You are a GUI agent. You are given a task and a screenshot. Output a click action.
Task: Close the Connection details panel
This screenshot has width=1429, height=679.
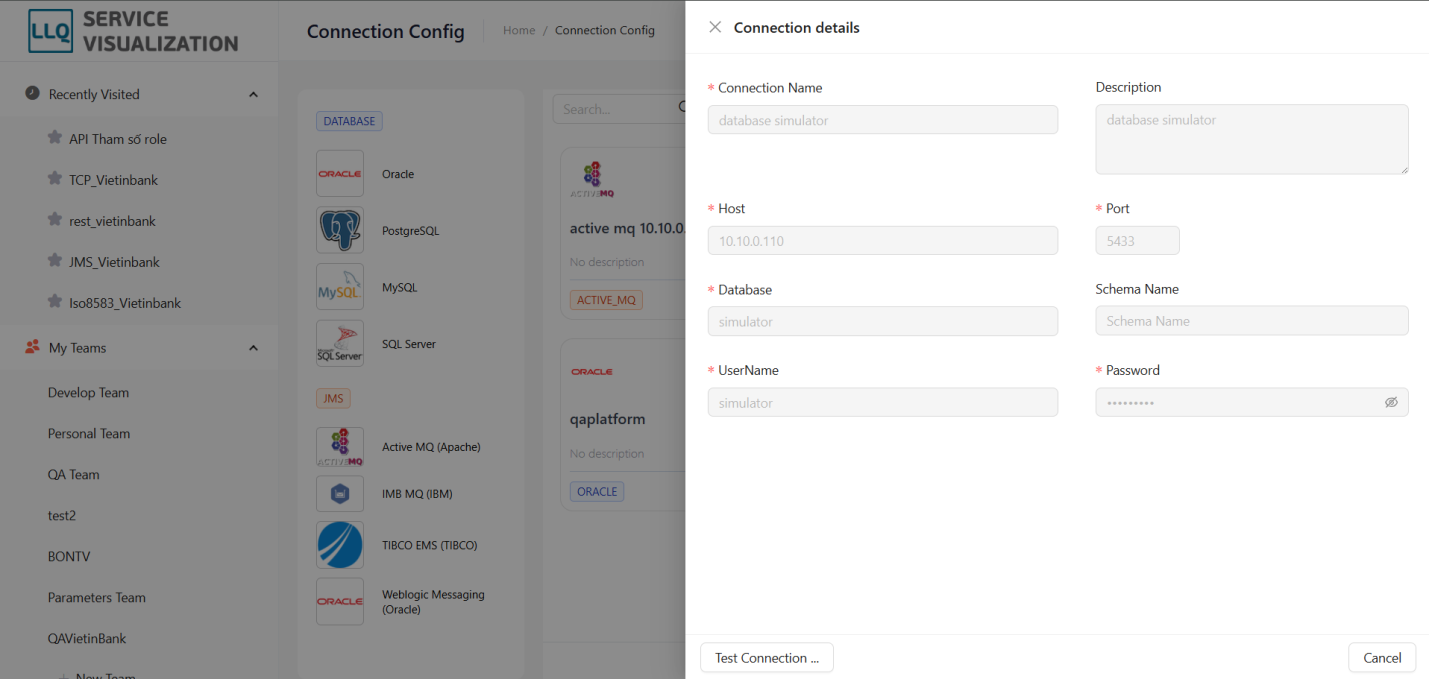(715, 28)
